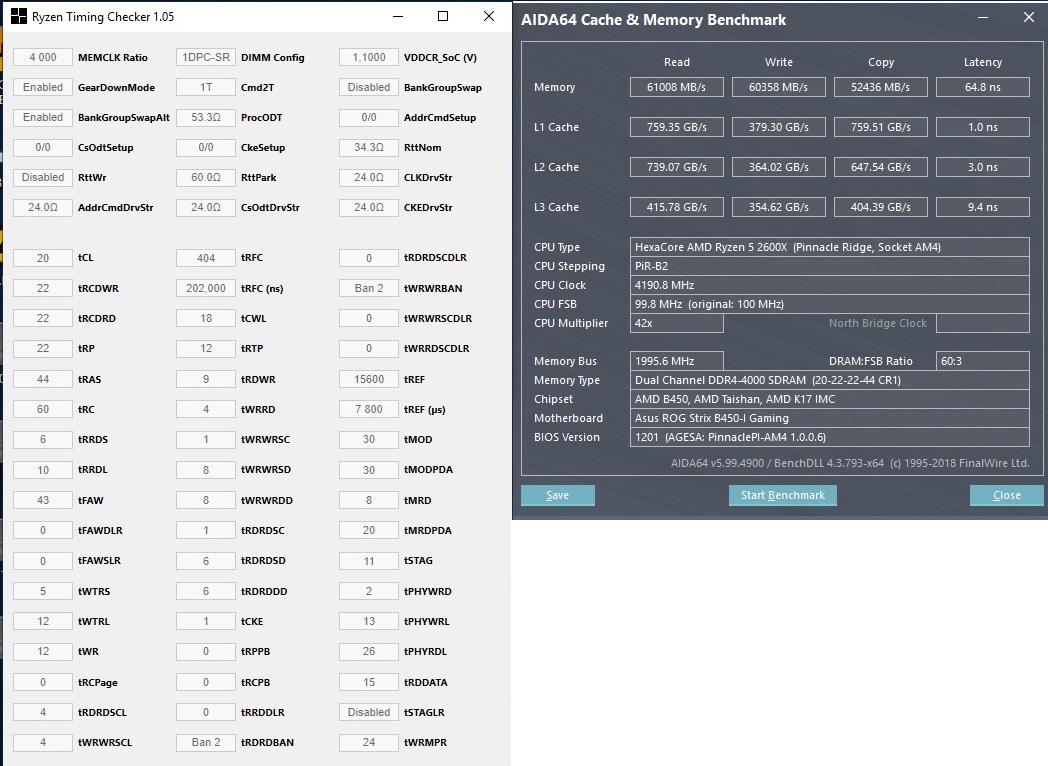The width and height of the screenshot is (1048, 766).
Task: Click the CPU FSB 99.8 MHz field
Action: click(829, 304)
